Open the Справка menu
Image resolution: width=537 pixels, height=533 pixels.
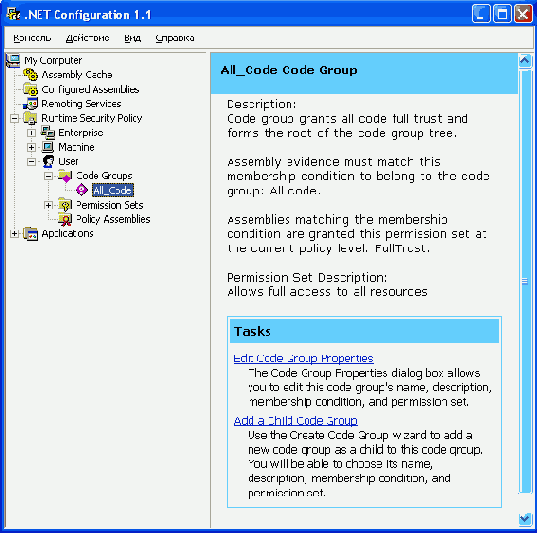click(x=175, y=38)
